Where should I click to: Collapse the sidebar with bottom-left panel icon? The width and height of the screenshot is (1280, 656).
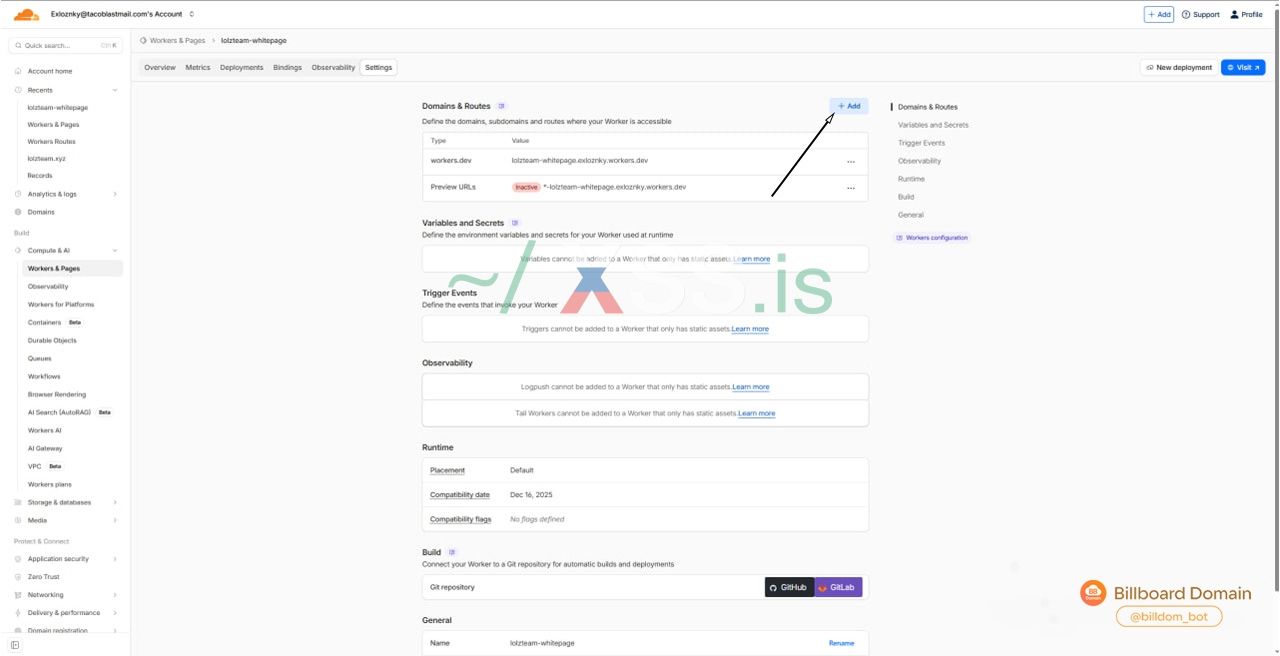[15, 645]
